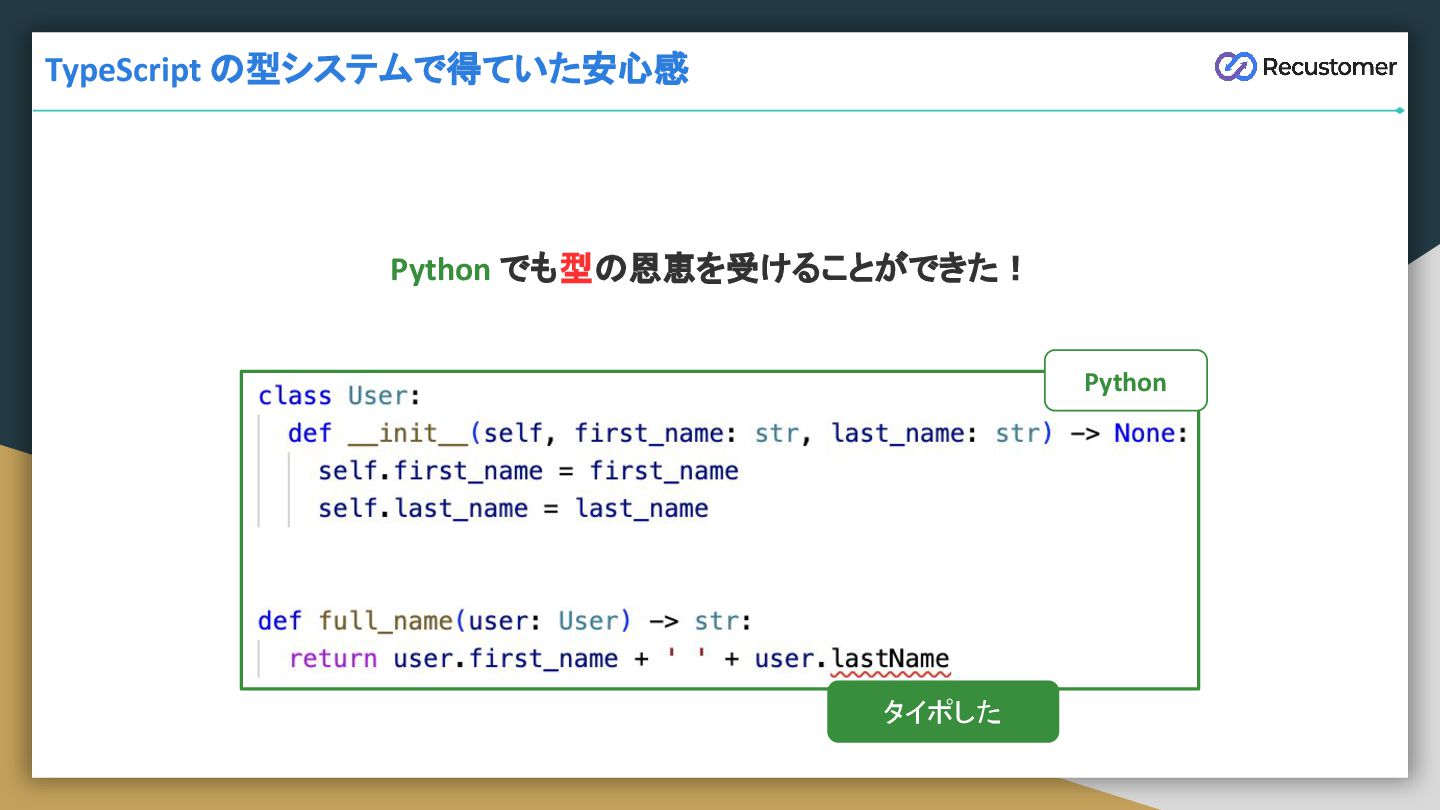Viewport: 1440px width, 810px height.
Task: Click "__init__" in the def line
Action: click(408, 434)
